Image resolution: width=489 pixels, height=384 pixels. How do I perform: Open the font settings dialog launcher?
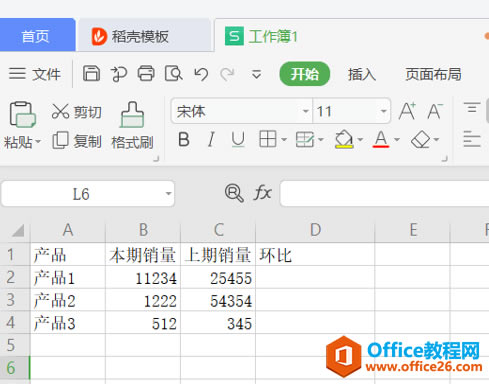coord(444,159)
